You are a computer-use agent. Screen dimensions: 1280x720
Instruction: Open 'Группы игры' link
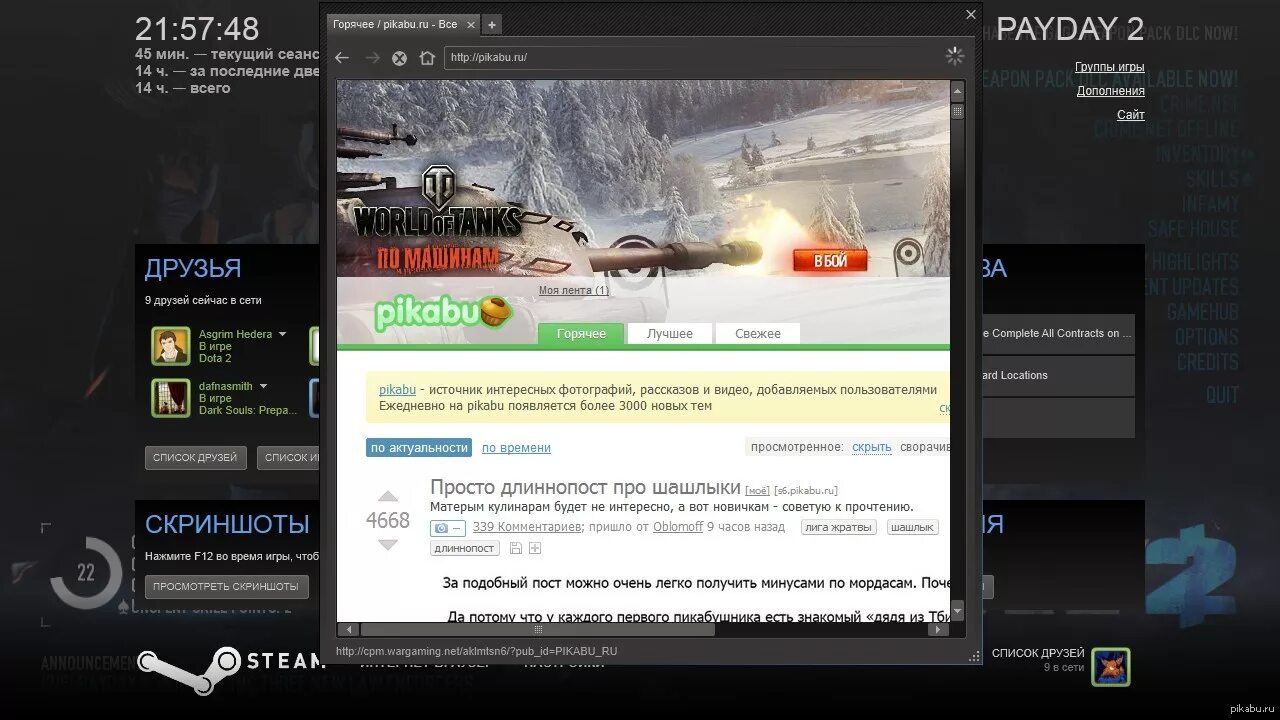pyautogui.click(x=1110, y=67)
